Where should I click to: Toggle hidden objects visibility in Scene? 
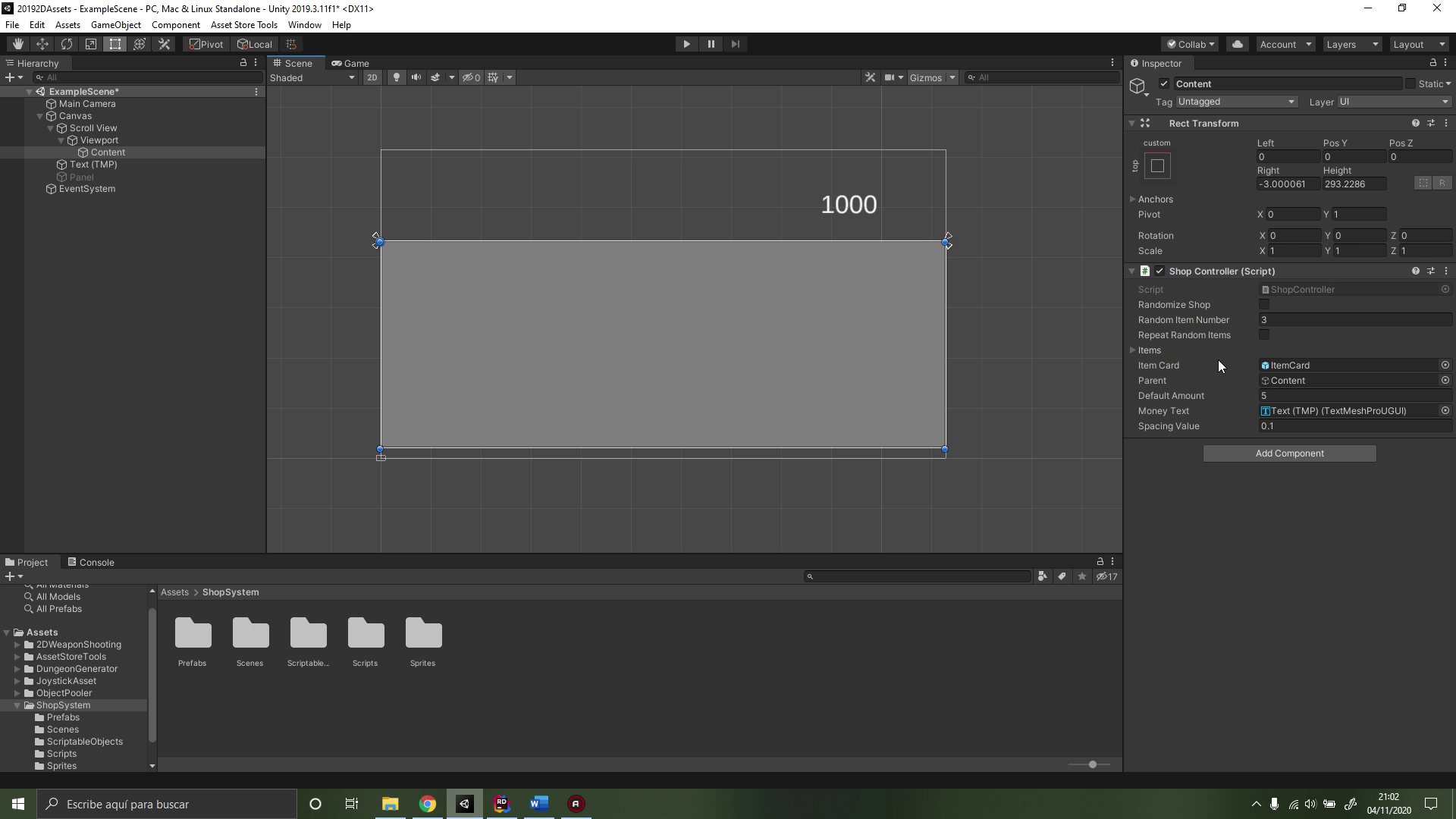pos(472,77)
